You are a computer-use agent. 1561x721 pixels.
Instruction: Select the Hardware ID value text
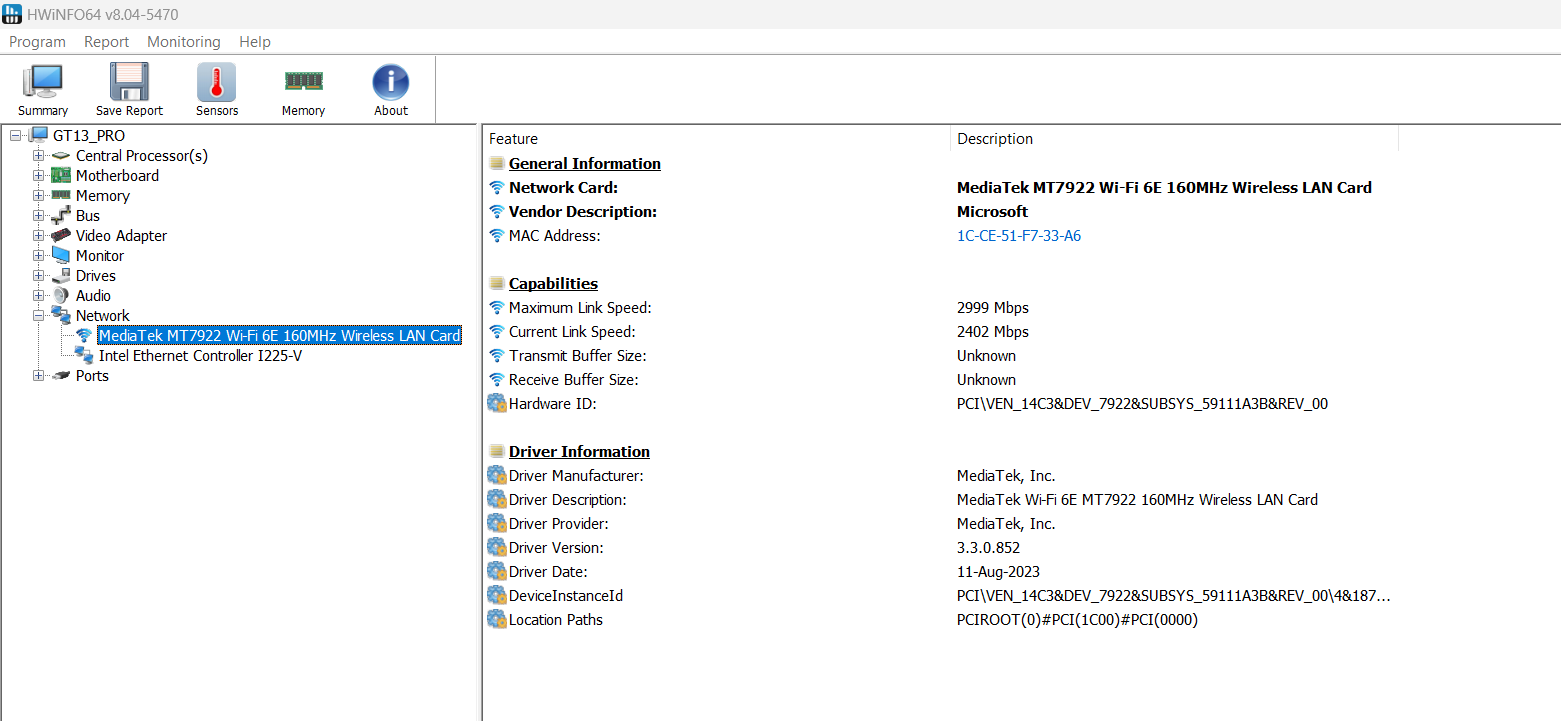pos(1142,404)
